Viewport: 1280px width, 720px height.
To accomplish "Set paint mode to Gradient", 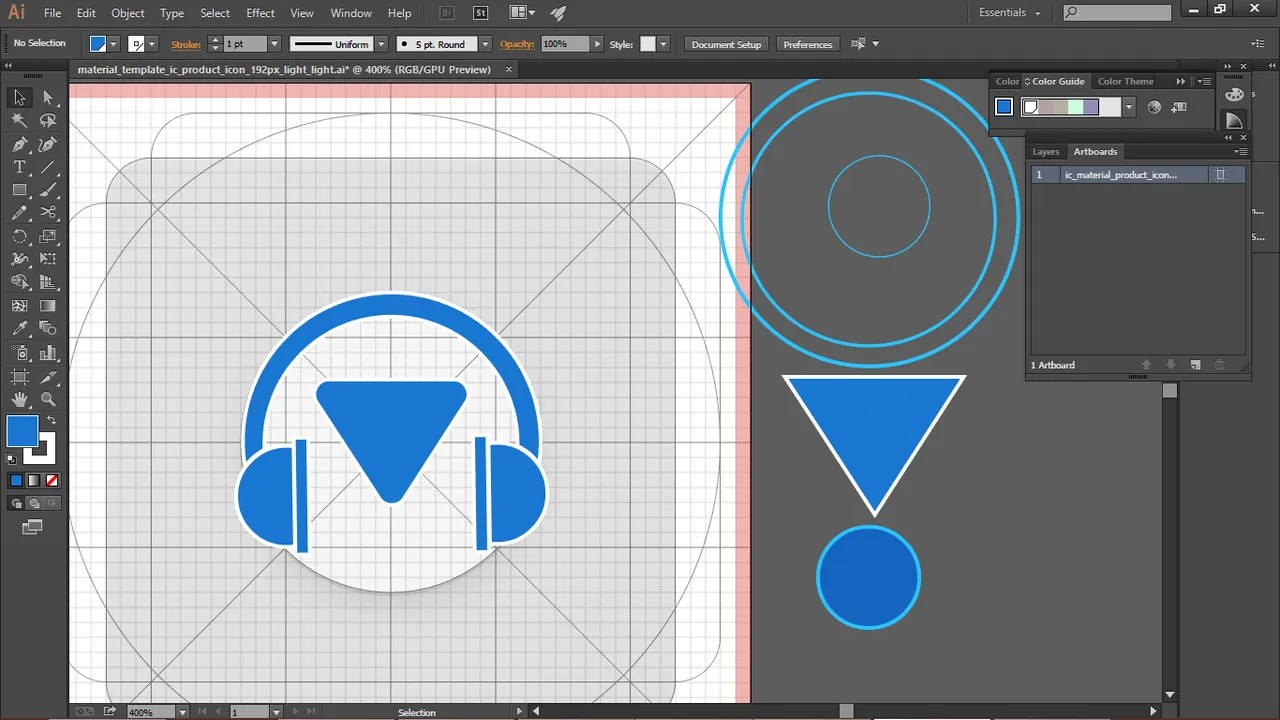I will coord(34,481).
